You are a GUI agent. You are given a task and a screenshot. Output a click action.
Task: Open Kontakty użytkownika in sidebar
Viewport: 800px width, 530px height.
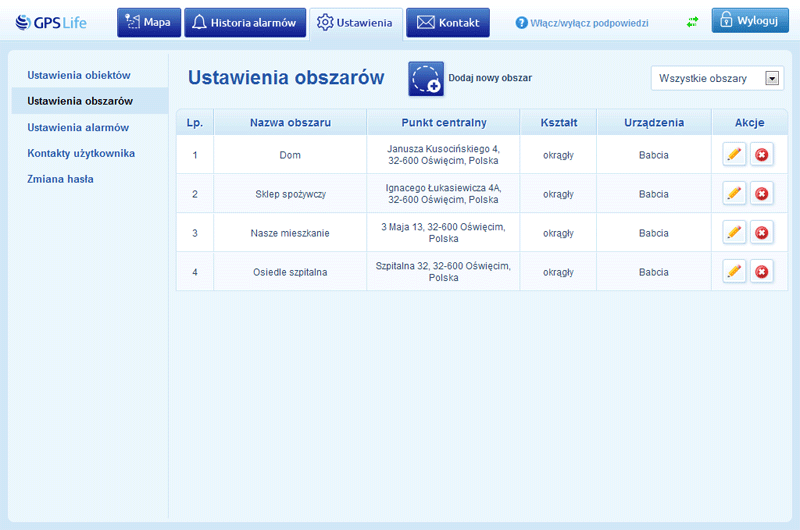[81, 153]
